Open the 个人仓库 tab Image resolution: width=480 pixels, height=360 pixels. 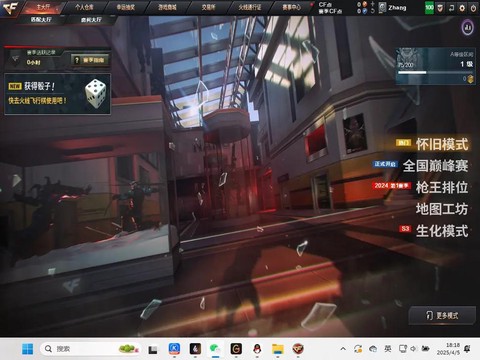tap(84, 7)
